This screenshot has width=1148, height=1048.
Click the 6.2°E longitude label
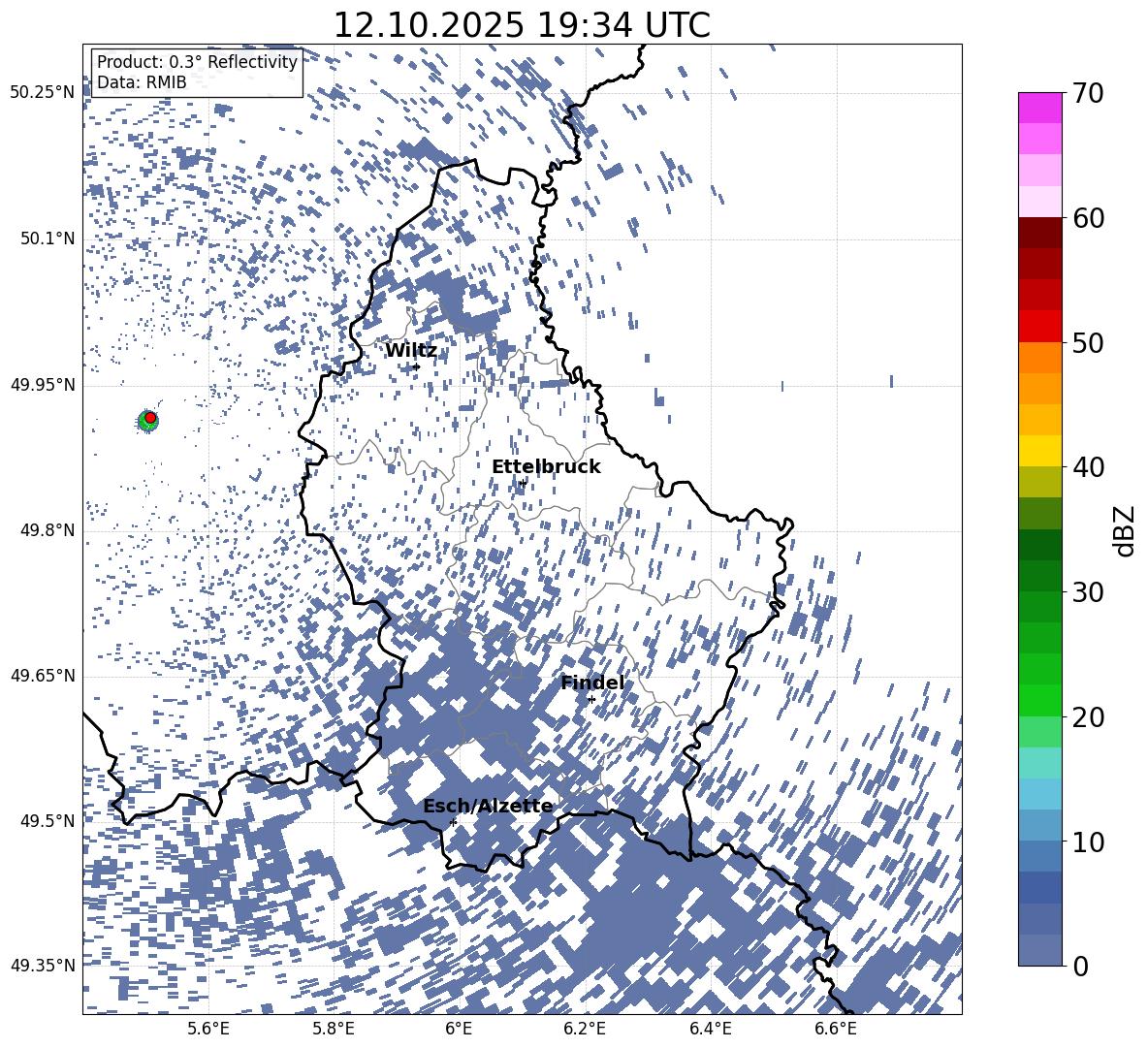coord(585,1029)
